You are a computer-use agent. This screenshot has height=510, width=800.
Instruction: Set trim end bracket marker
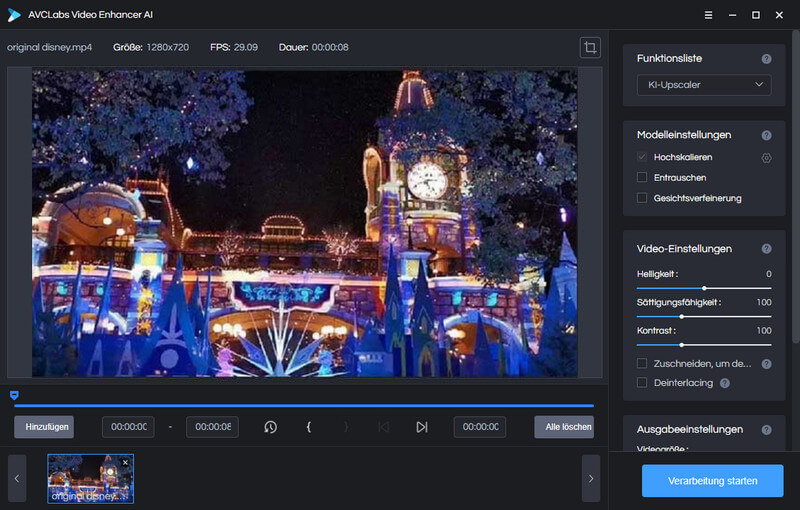tap(346, 427)
